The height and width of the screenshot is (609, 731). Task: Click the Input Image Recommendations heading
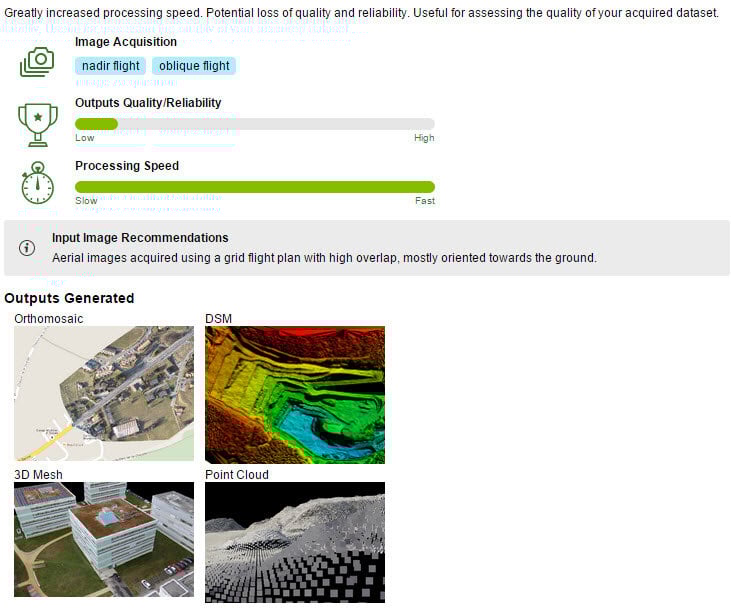(140, 238)
